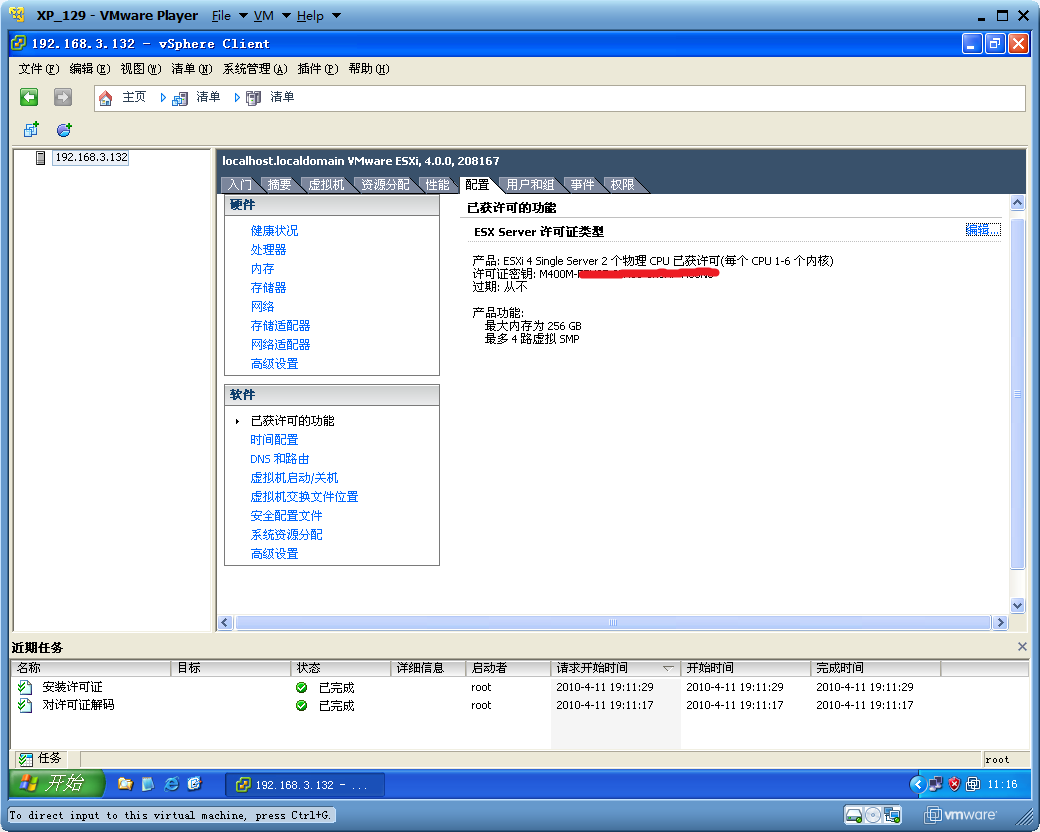Switch to the 摘要 tab

279,185
